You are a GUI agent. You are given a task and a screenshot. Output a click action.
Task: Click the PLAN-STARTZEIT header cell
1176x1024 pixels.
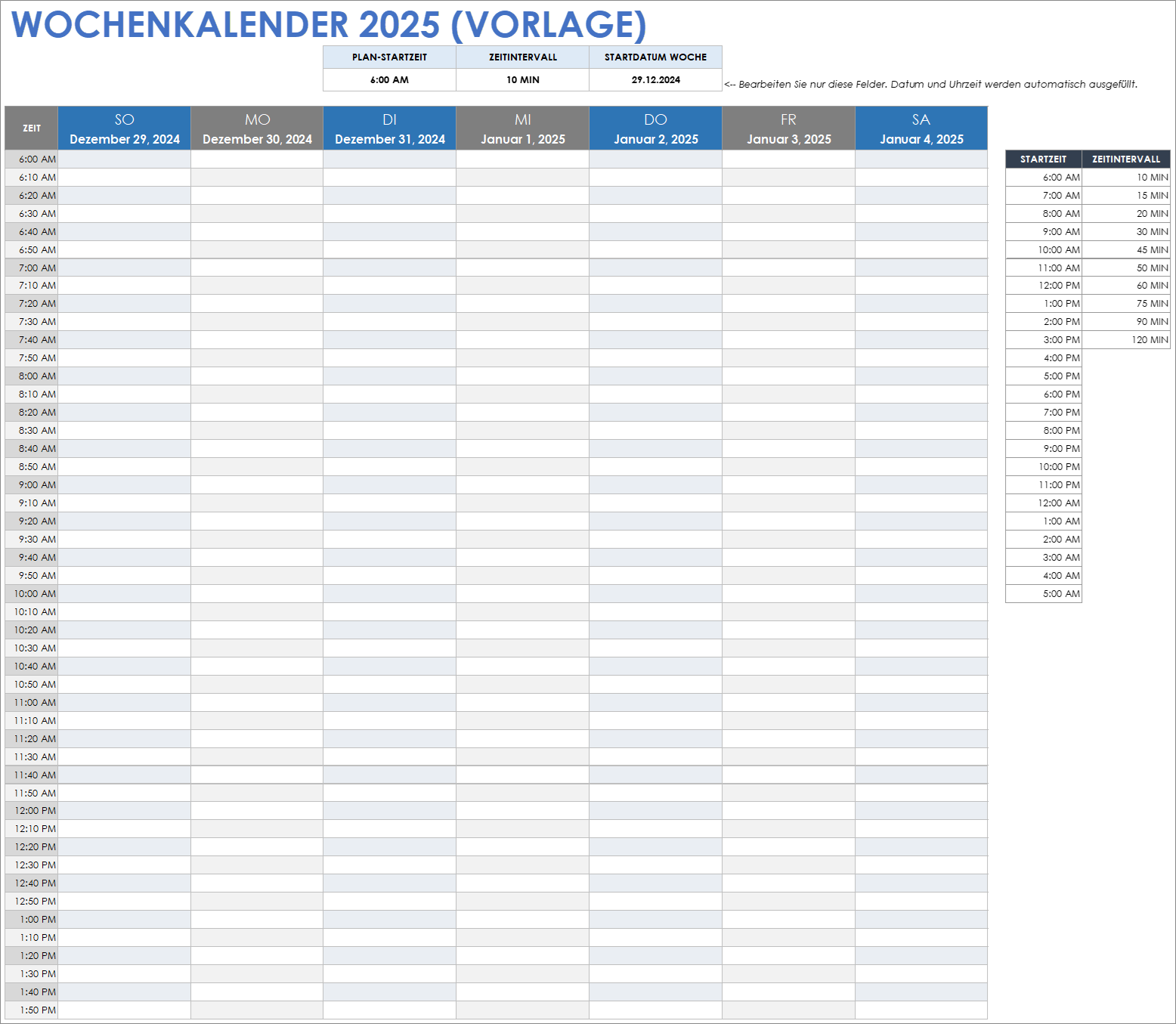pos(389,57)
